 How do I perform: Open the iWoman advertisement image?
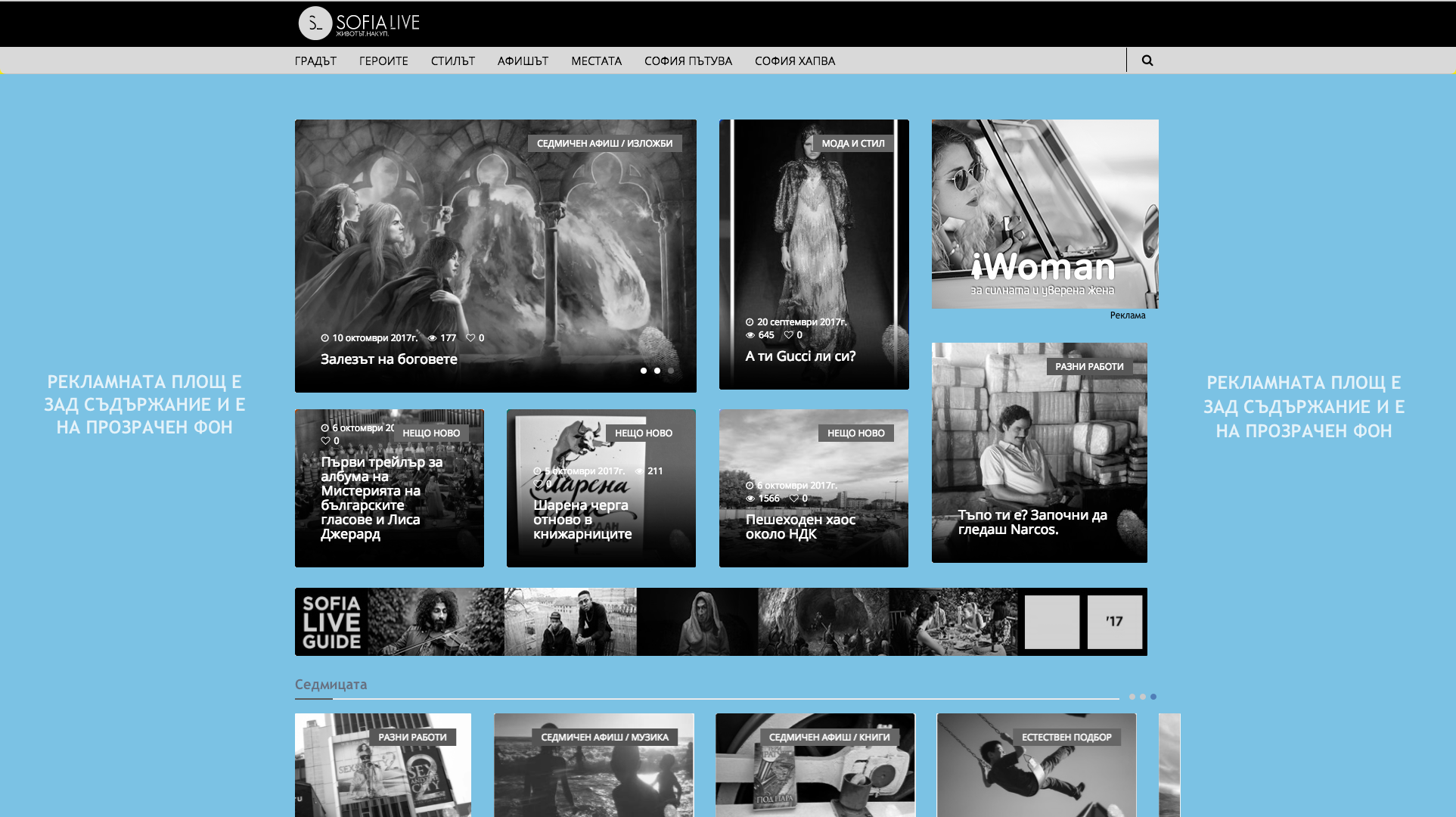1045,214
